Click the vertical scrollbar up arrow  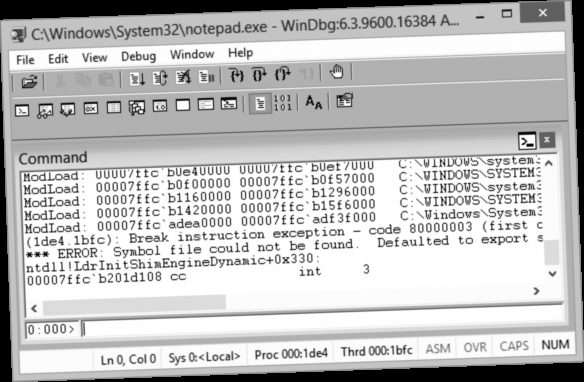pos(549,163)
